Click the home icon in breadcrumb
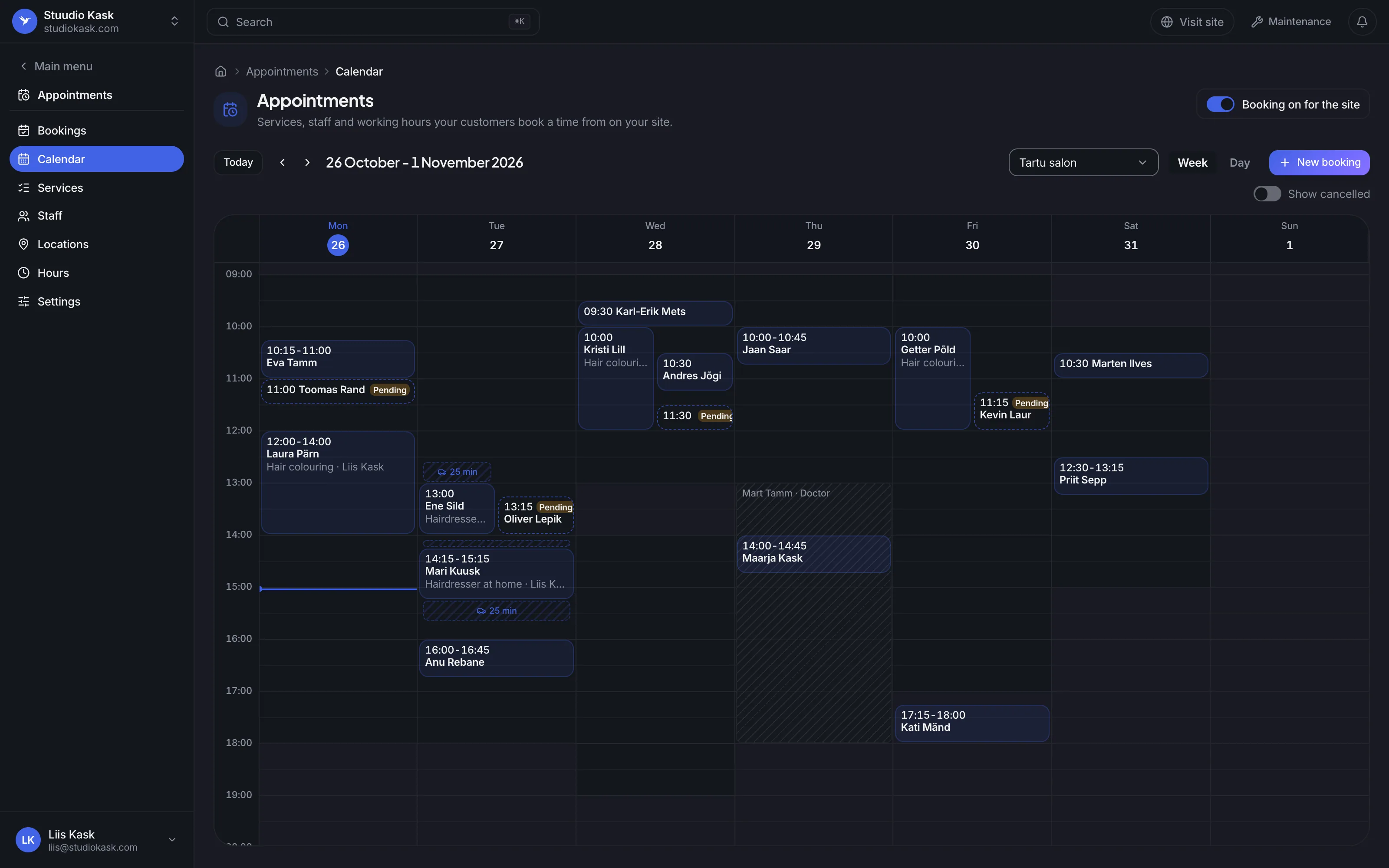 pos(221,71)
